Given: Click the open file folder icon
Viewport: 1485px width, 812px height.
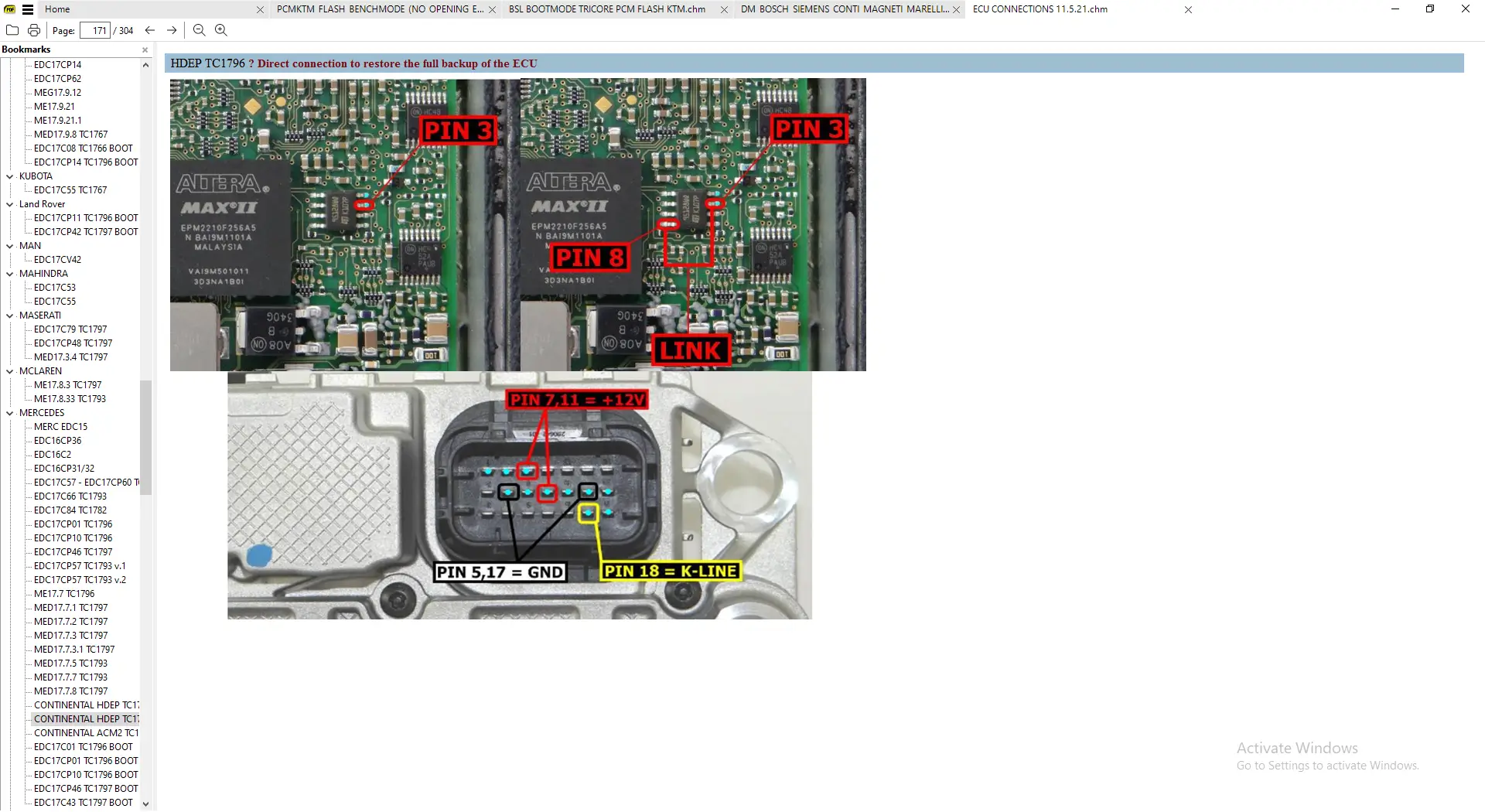Looking at the screenshot, I should click(x=12, y=30).
